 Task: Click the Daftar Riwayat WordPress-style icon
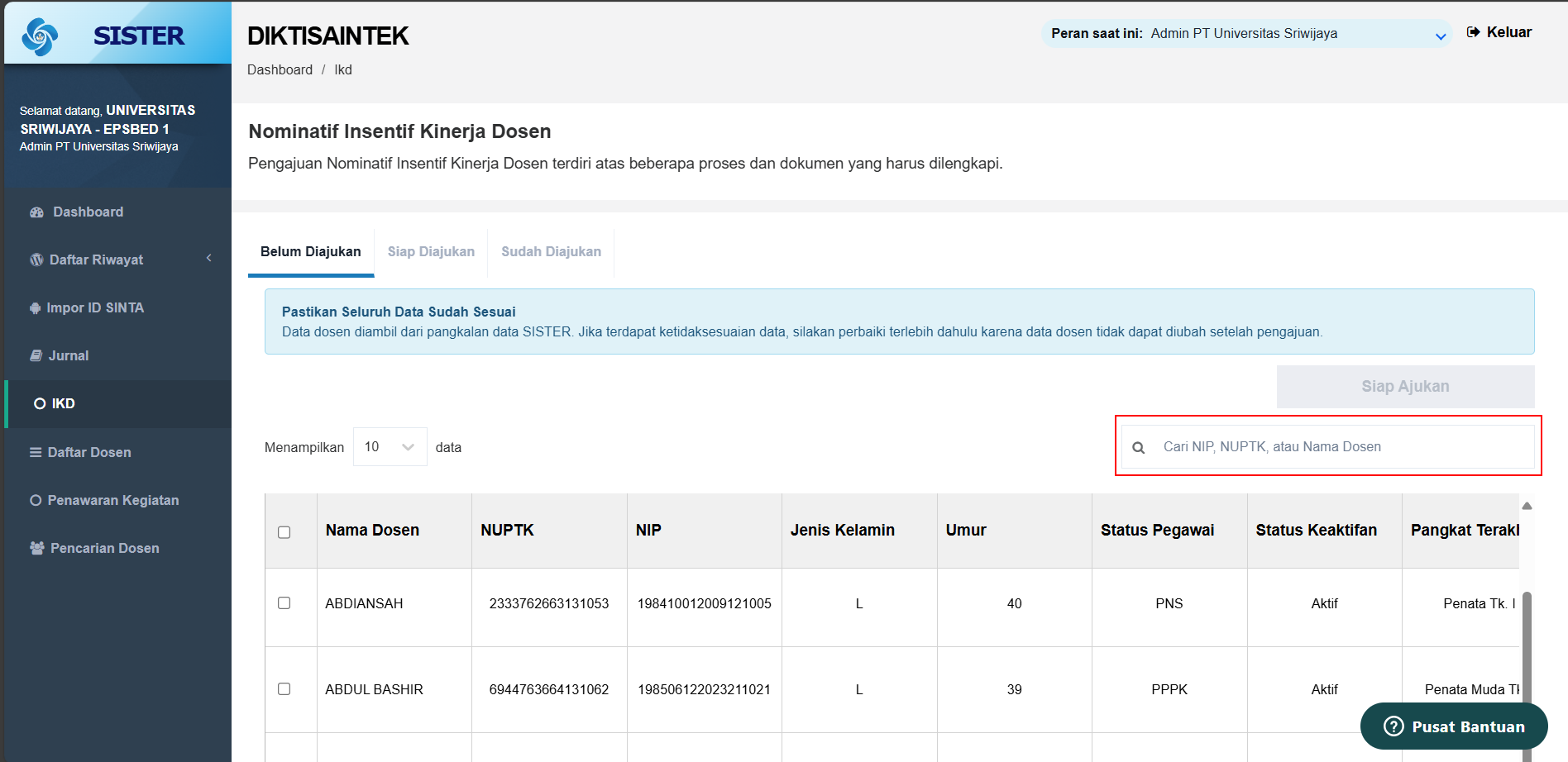click(x=36, y=260)
